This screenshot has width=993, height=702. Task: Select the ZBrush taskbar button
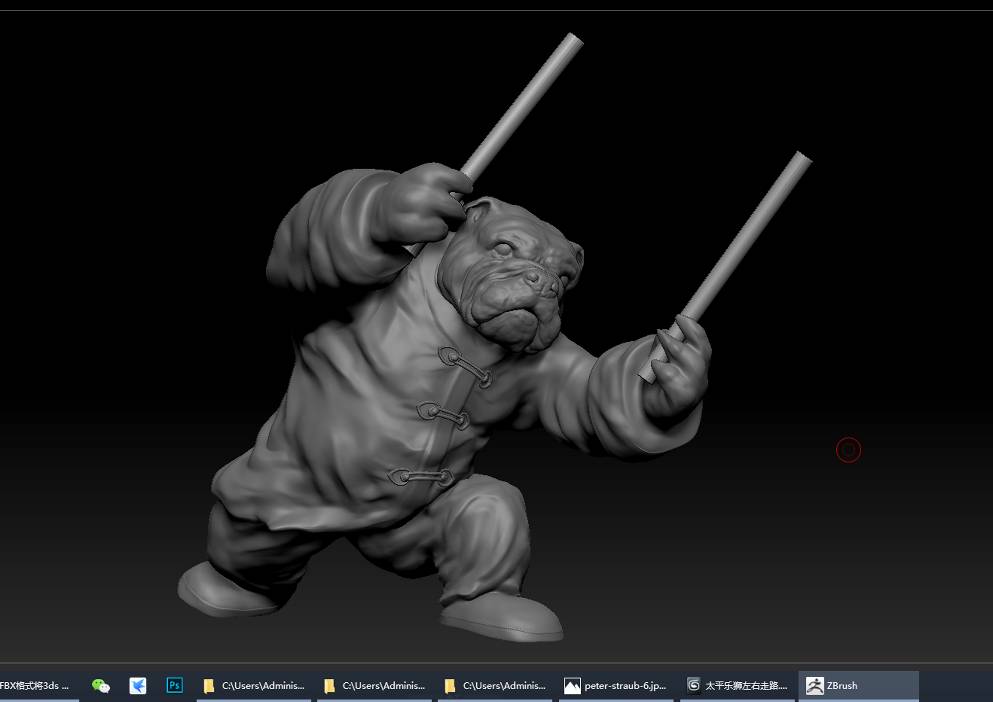coord(858,686)
